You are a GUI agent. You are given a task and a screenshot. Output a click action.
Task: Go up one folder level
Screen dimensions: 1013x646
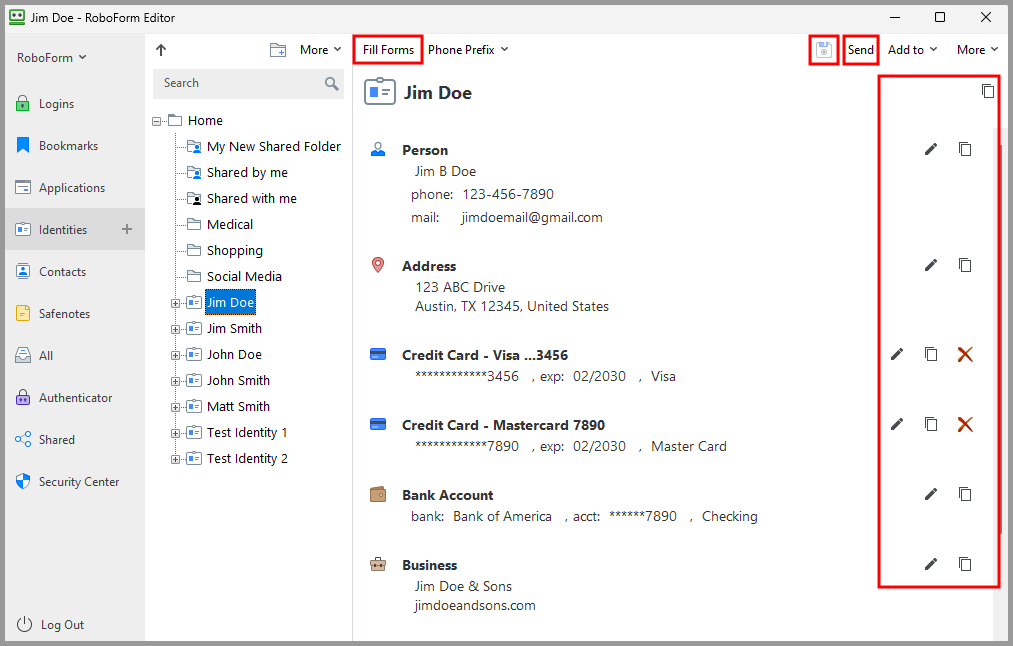click(161, 50)
